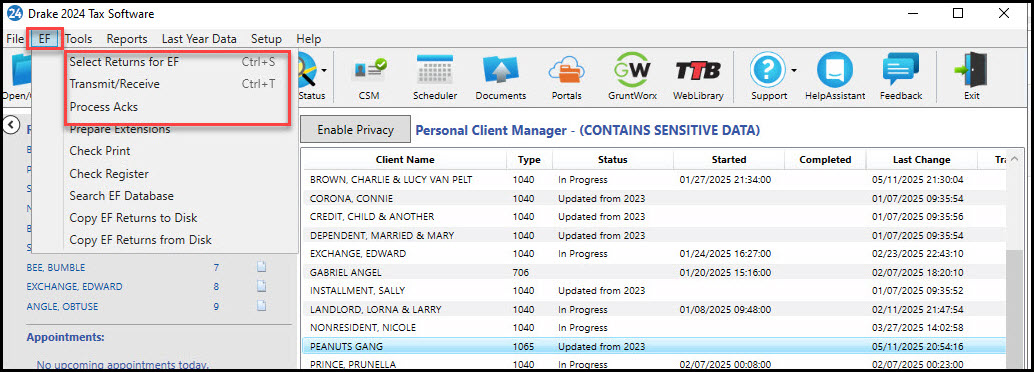
Task: Open the Last Year Data menu
Action: click(199, 39)
